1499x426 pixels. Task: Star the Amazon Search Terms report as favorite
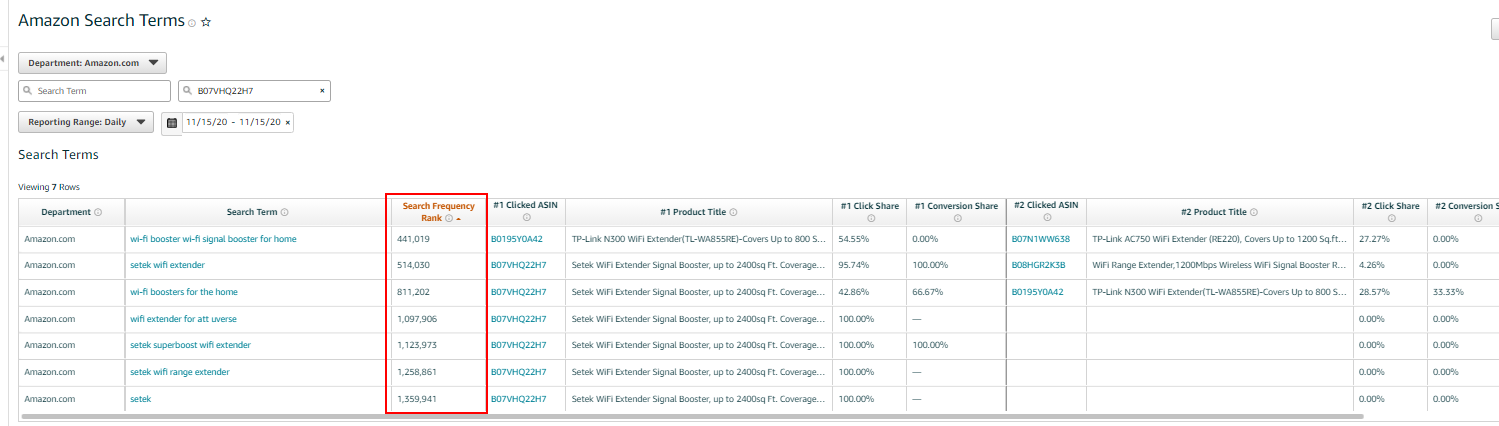(x=206, y=22)
